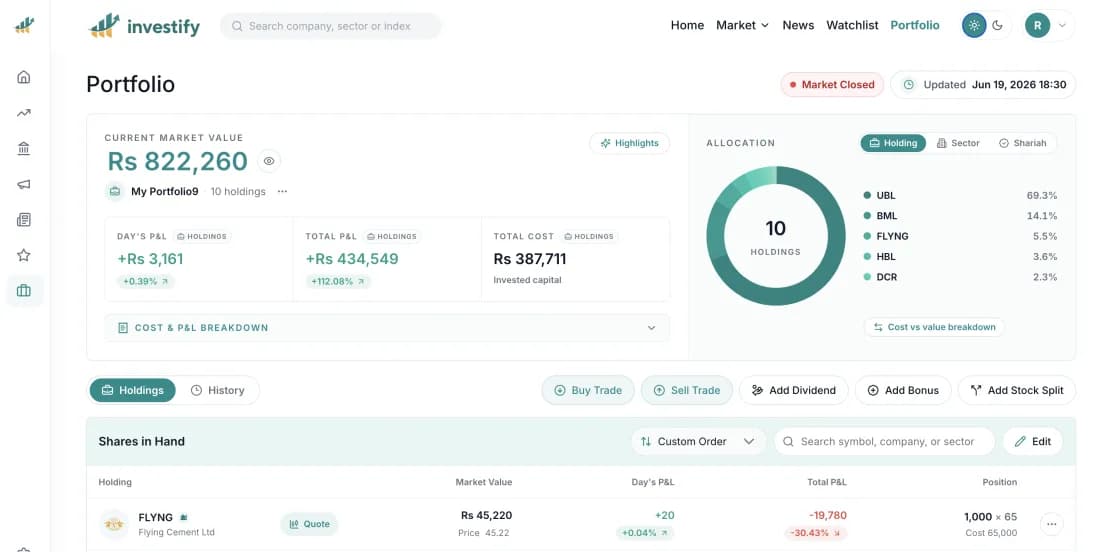
Task: Open the user account dropdown chevron
Action: coord(1062,26)
